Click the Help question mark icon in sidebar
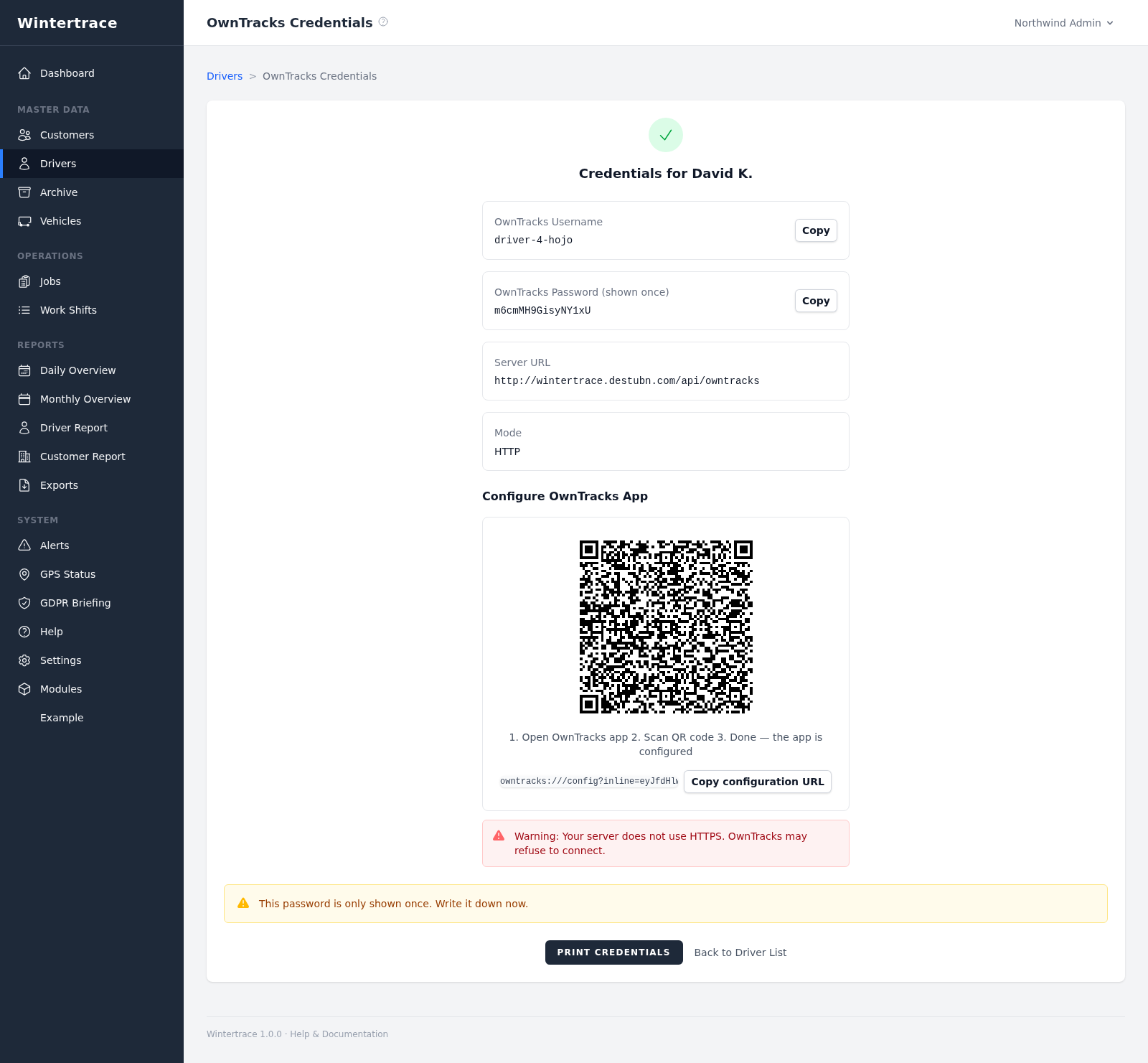1148x1063 pixels. 24,632
